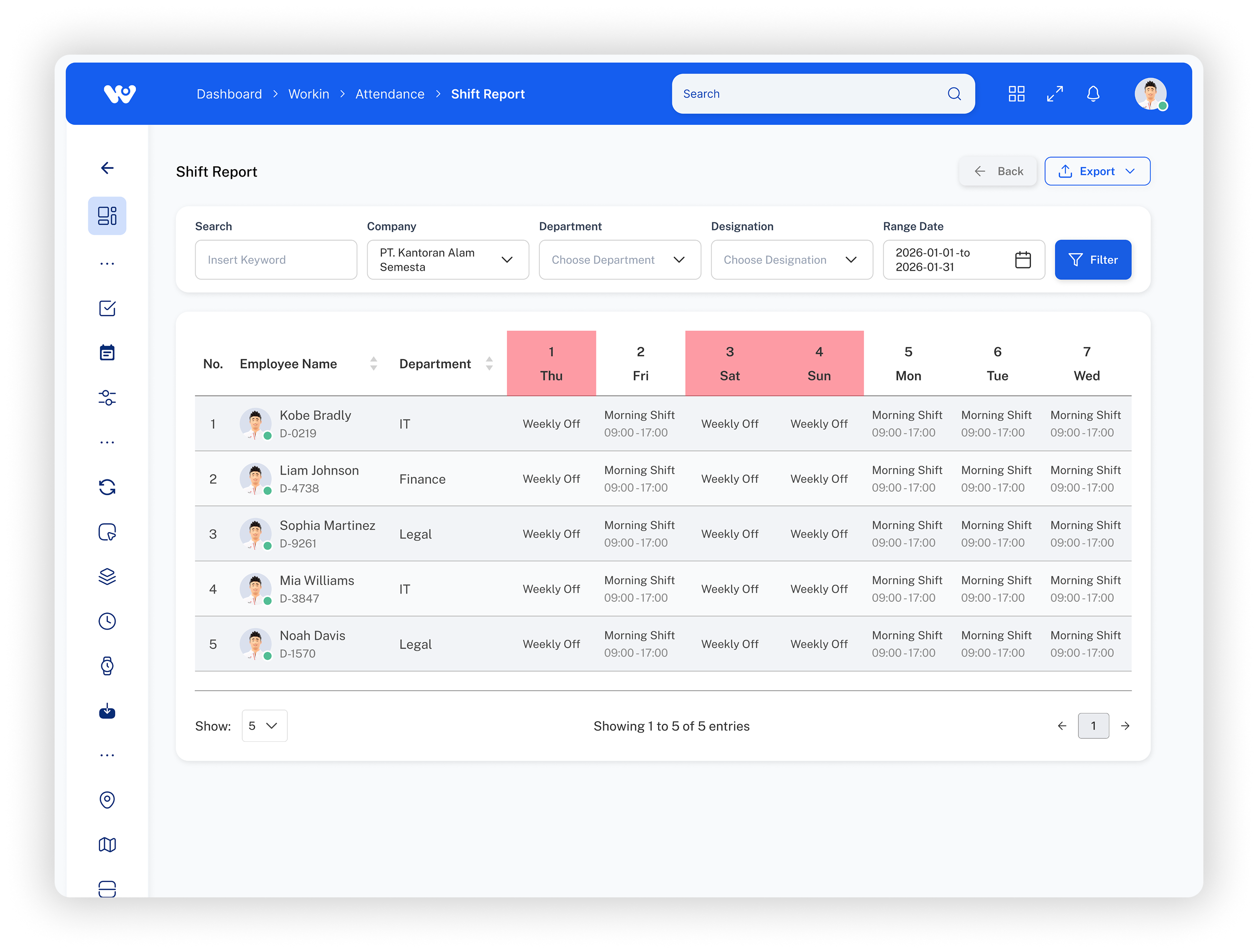Click next page arrow
This screenshot has height=952, width=1258.
[x=1125, y=726]
